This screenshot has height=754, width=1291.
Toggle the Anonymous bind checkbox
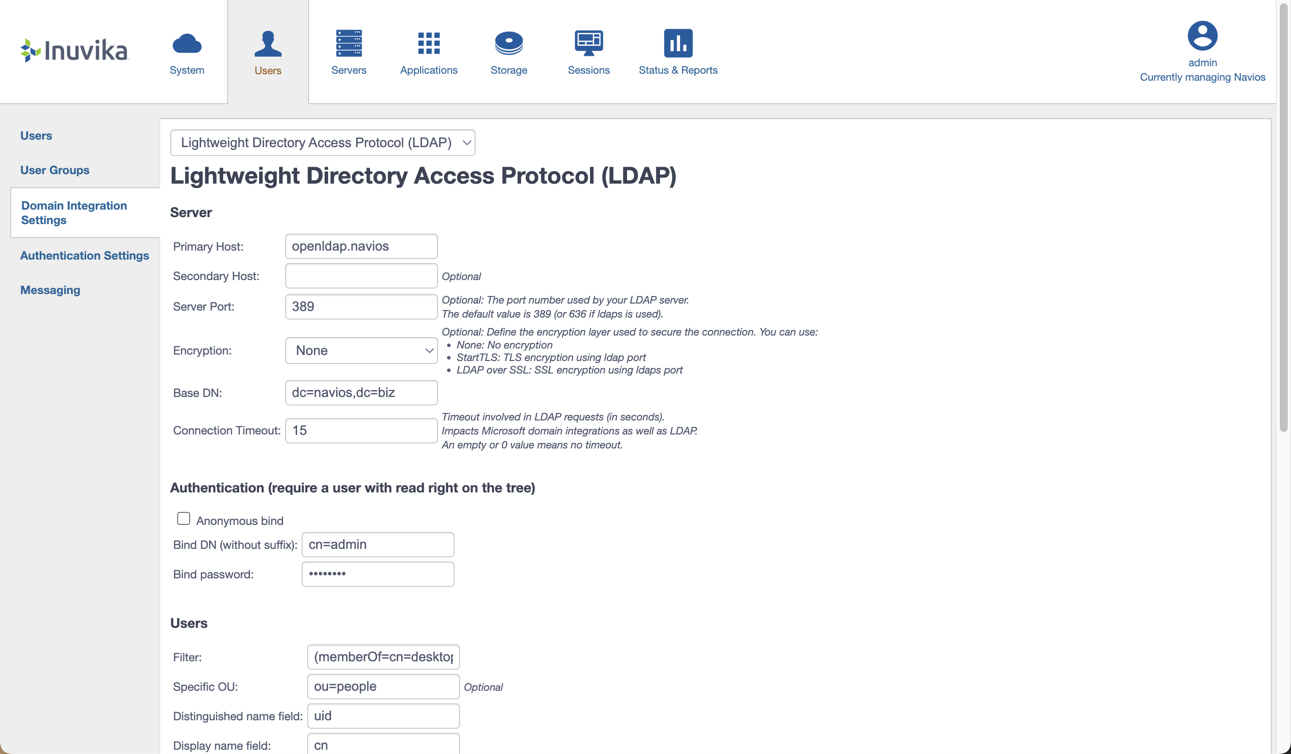point(183,519)
